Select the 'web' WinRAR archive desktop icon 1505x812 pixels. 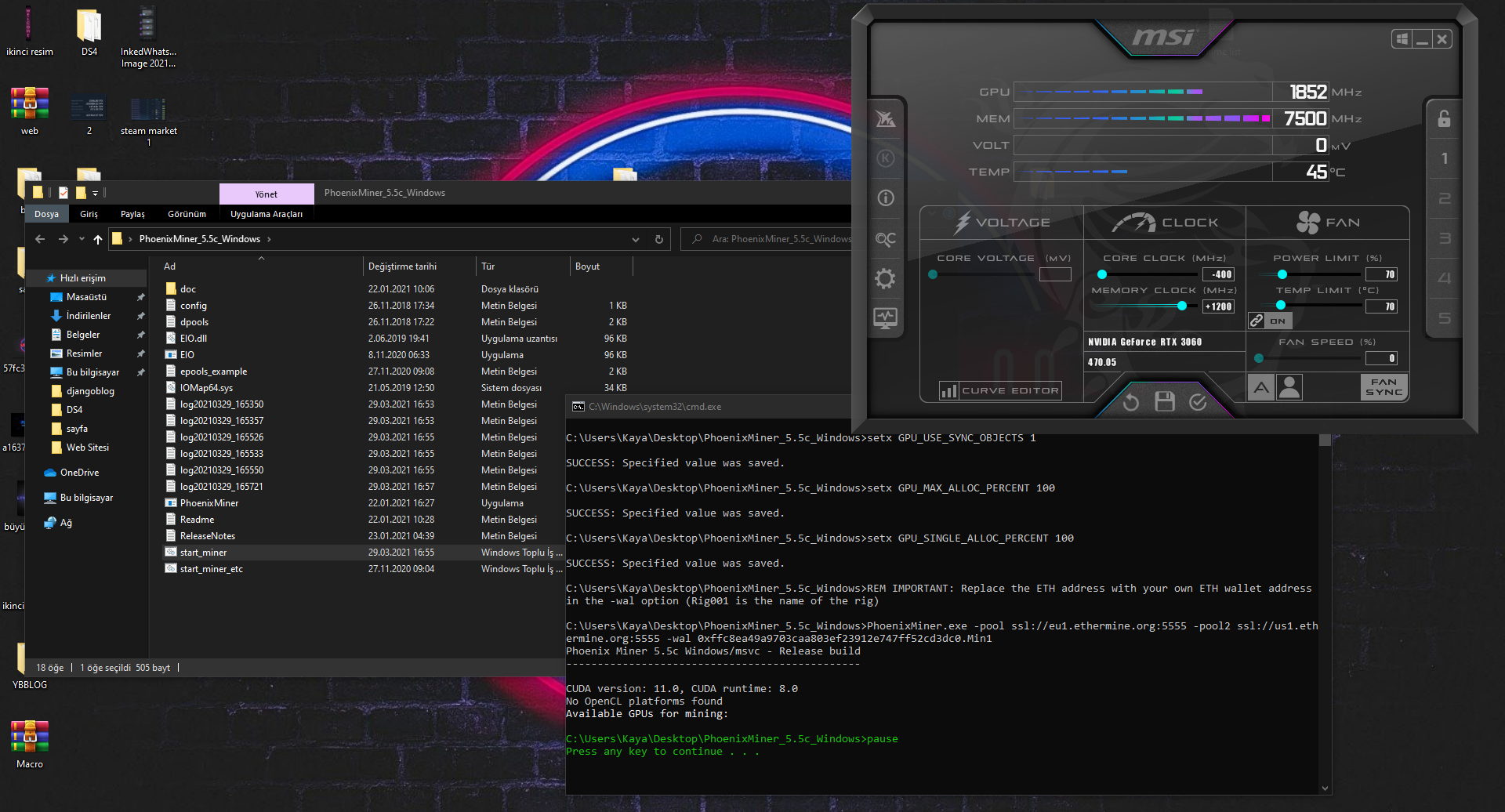[30, 111]
